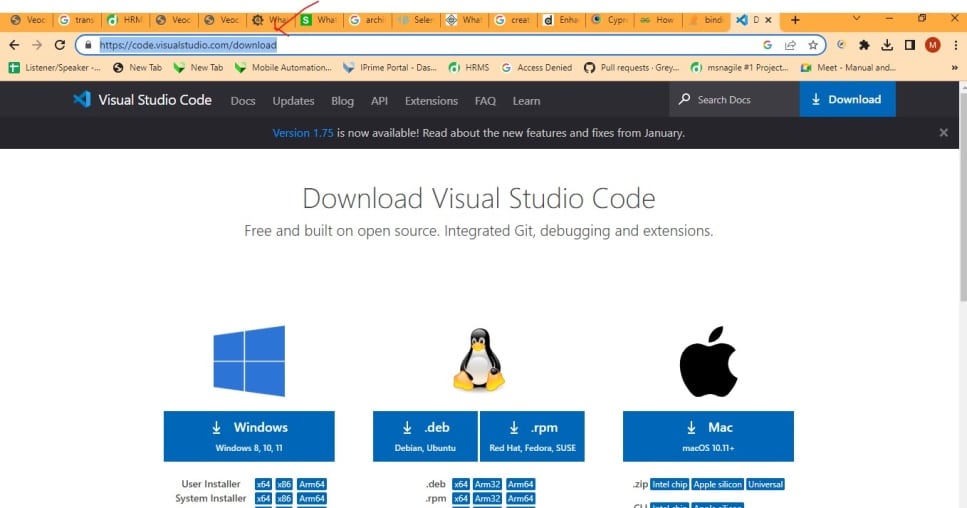
Task: Click the Windows logo image
Action: (249, 361)
